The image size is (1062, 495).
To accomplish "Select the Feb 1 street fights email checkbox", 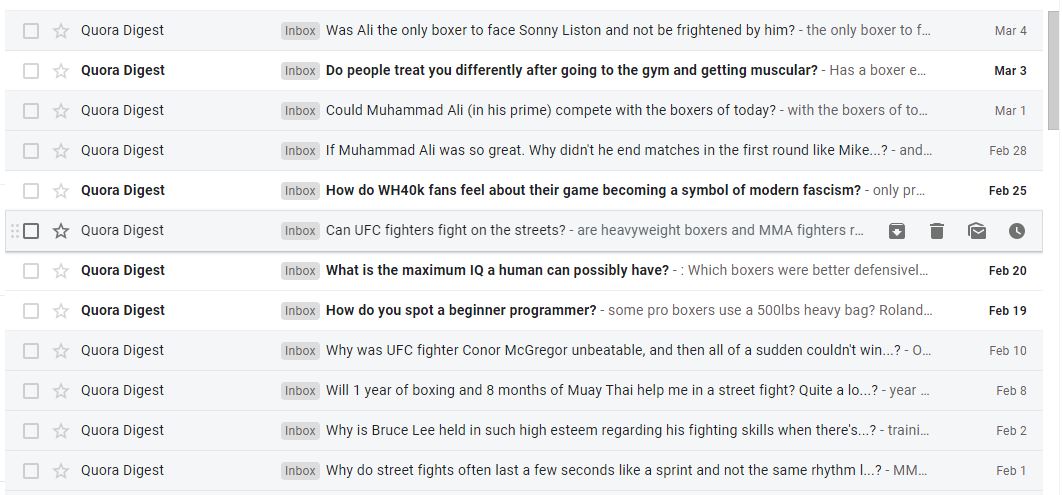I will tap(31, 471).
